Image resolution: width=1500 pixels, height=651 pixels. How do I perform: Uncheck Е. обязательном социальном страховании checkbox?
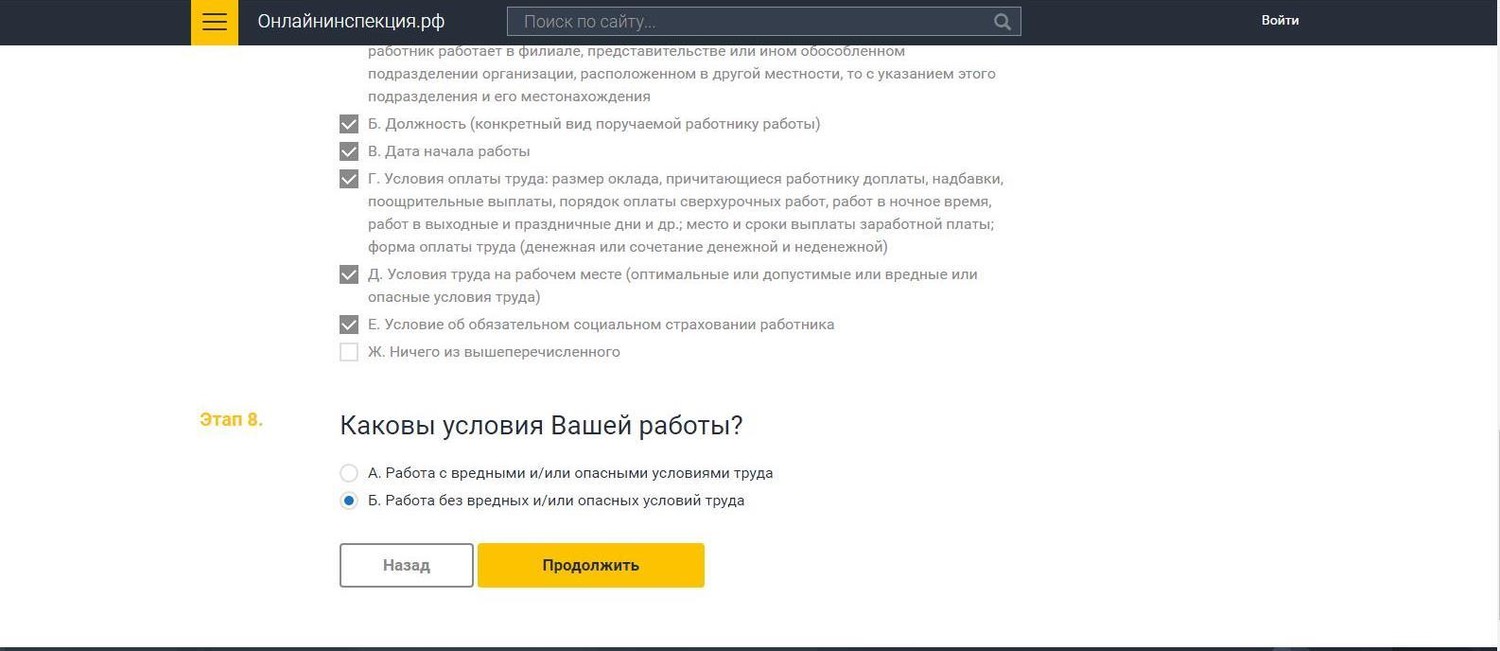click(349, 325)
